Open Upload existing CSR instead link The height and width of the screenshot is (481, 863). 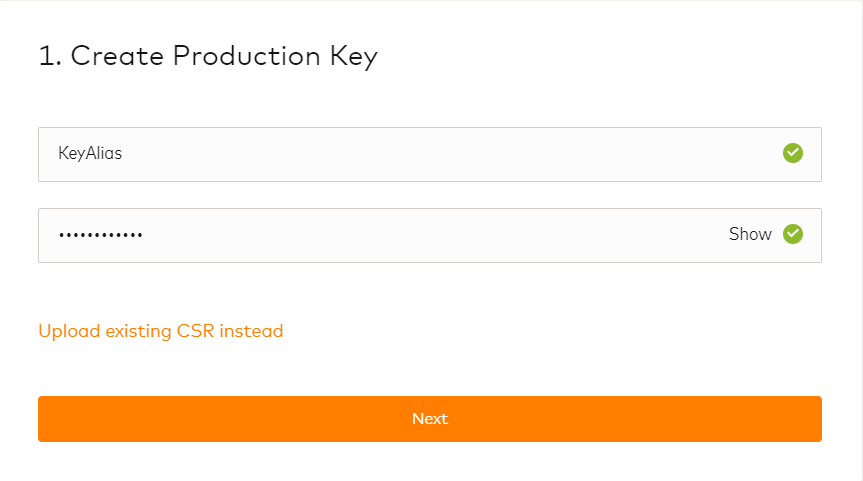click(160, 331)
